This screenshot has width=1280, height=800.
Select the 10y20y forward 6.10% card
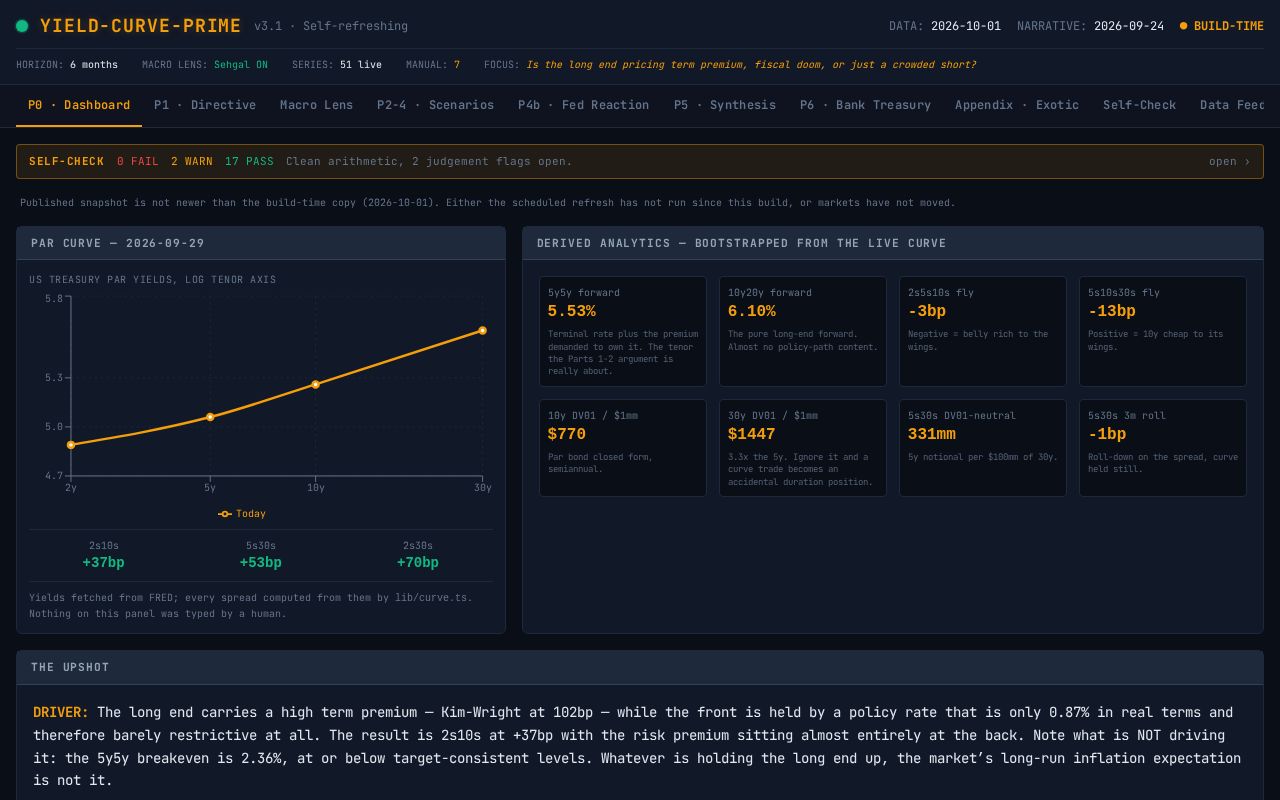tap(803, 332)
